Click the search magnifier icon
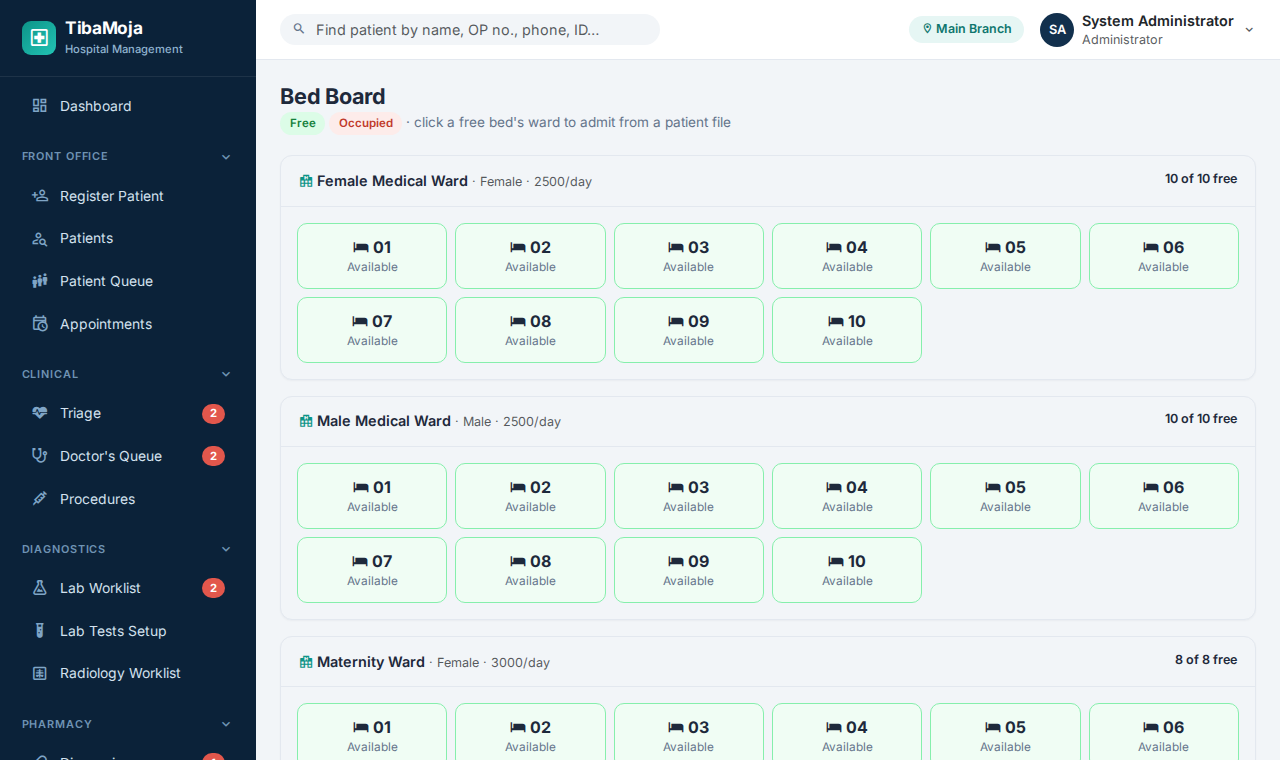The height and width of the screenshot is (760, 1280). pyautogui.click(x=299, y=29)
